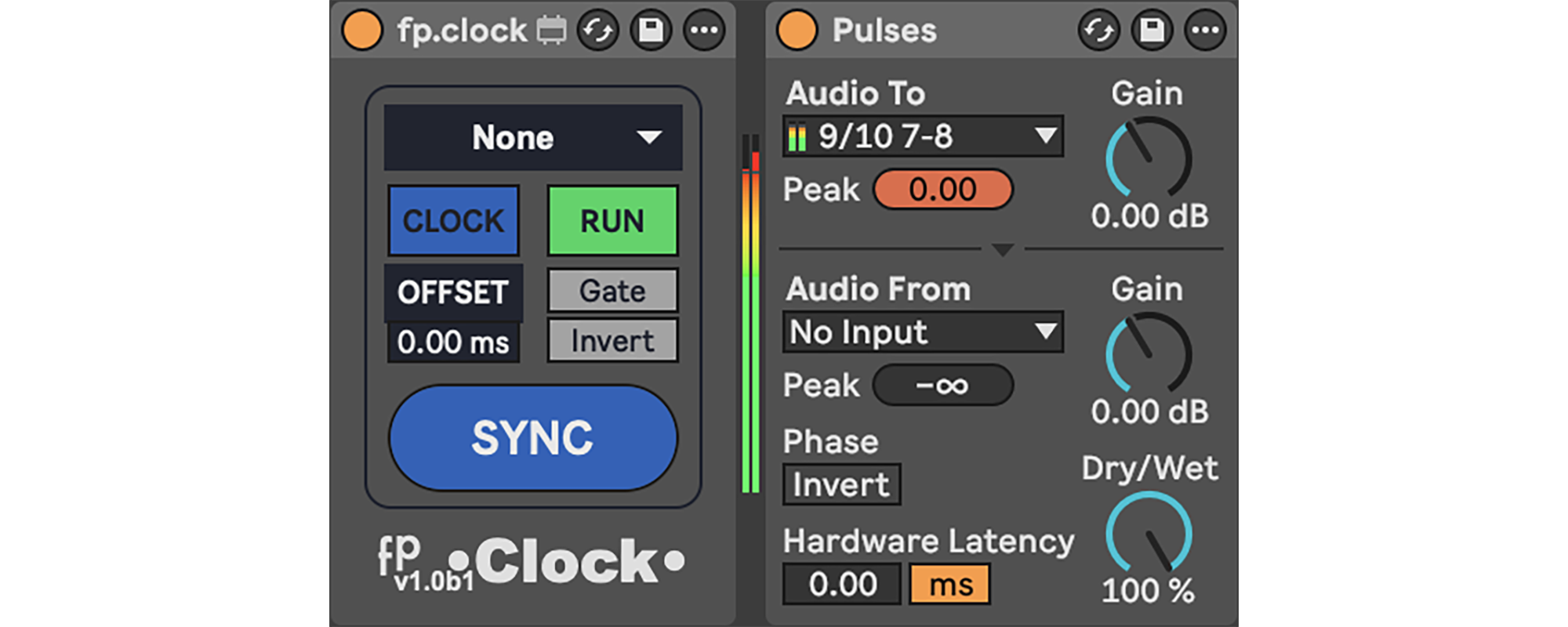The width and height of the screenshot is (1568, 627).
Task: Click fp.clock hot-swap preset icon
Action: (x=597, y=31)
